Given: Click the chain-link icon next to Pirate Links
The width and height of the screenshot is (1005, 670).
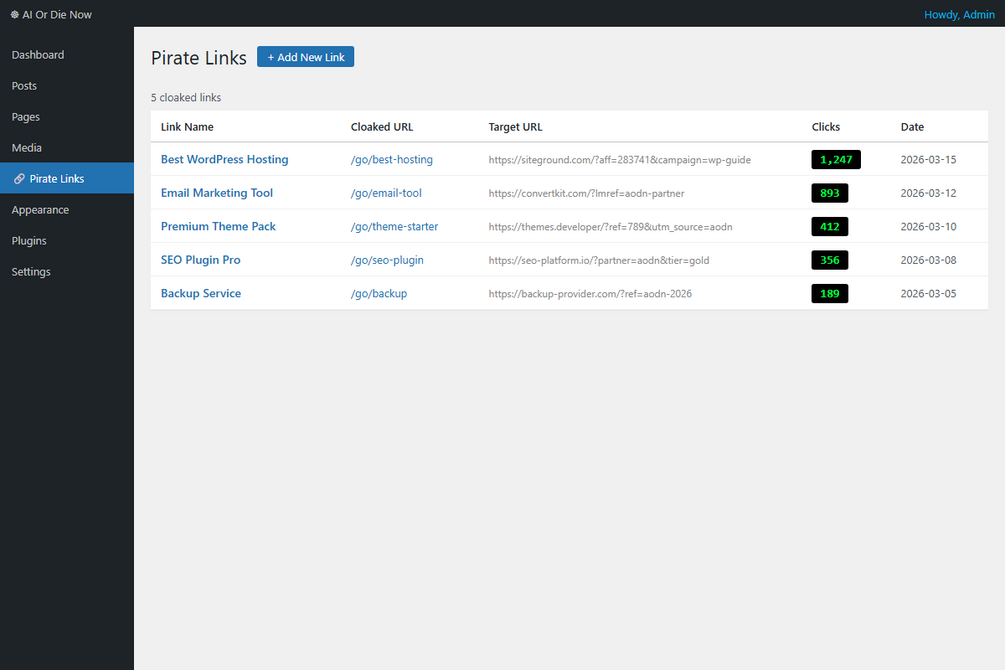Looking at the screenshot, I should coord(19,179).
